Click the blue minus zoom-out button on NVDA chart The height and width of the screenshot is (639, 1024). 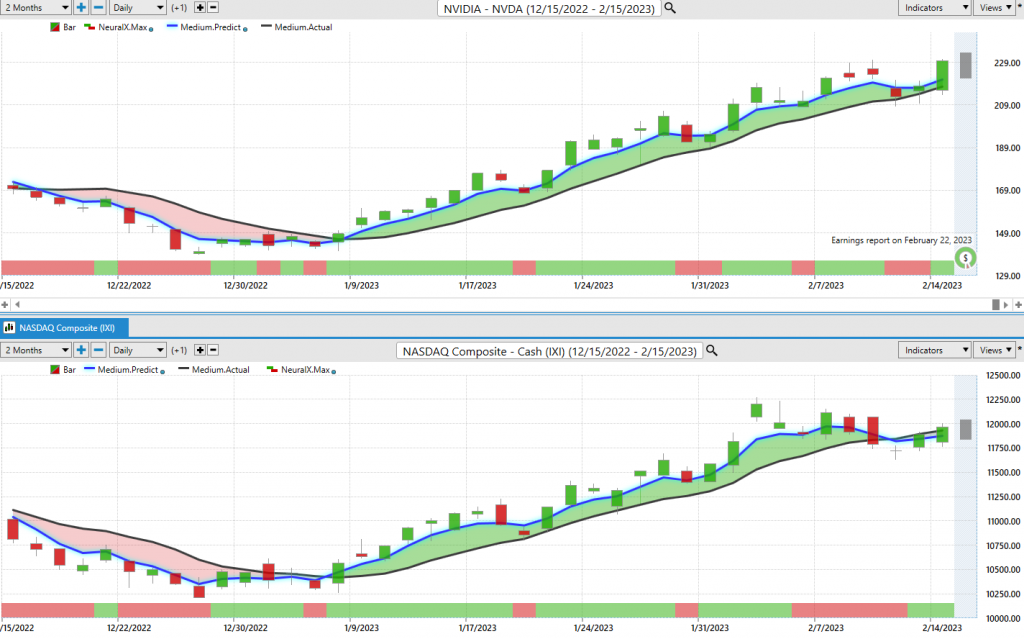[x=98, y=8]
